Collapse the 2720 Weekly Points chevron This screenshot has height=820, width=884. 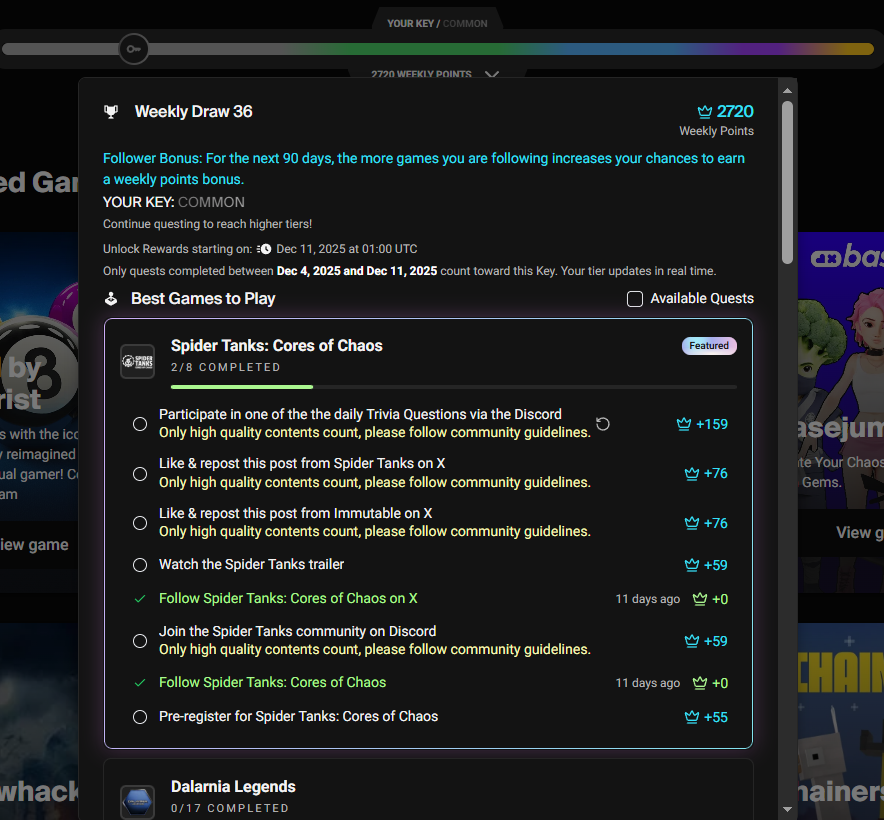click(492, 74)
